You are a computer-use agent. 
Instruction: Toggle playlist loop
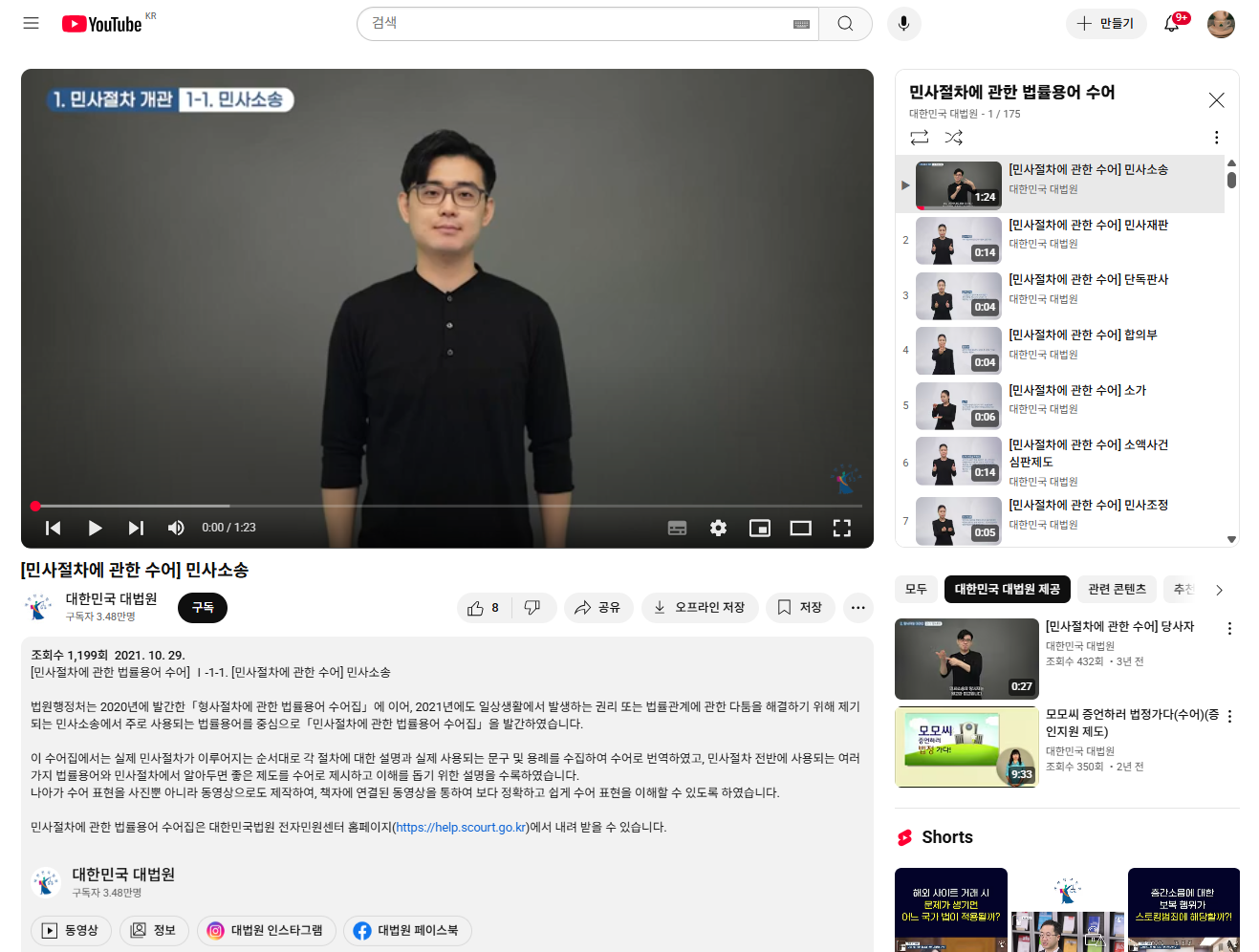[x=920, y=138]
